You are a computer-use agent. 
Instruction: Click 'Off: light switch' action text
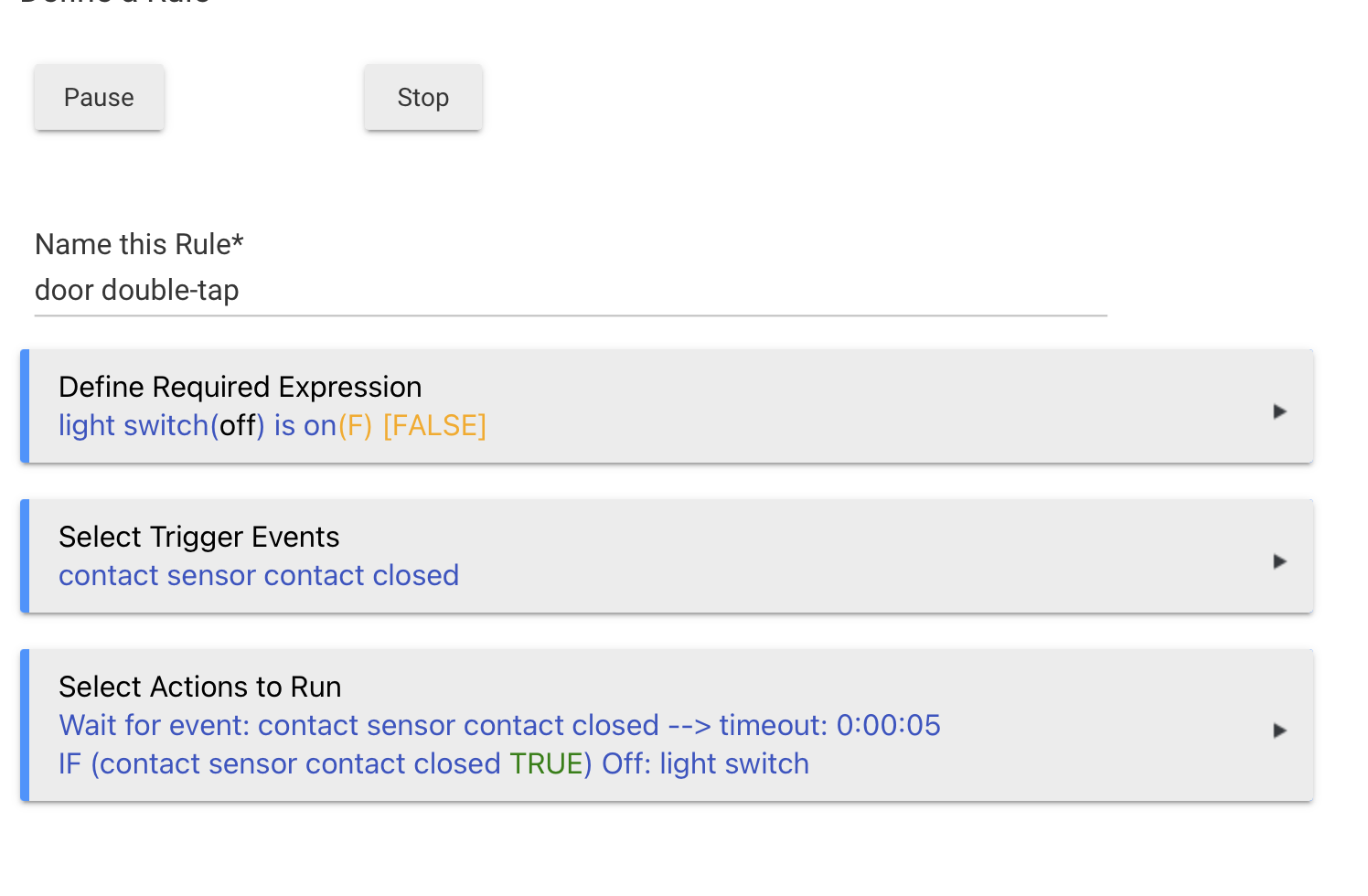(705, 763)
